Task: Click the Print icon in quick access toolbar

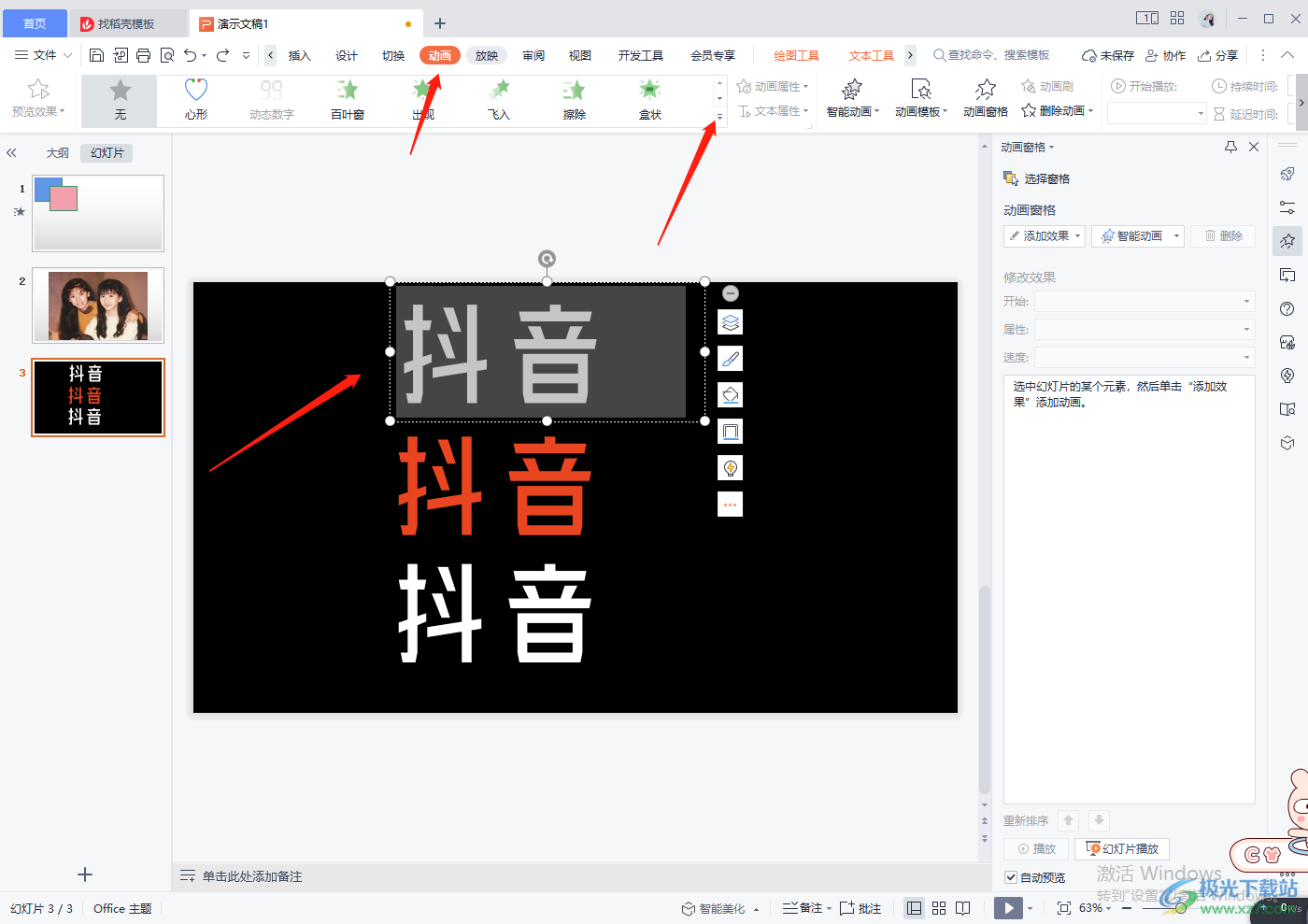Action: point(143,55)
